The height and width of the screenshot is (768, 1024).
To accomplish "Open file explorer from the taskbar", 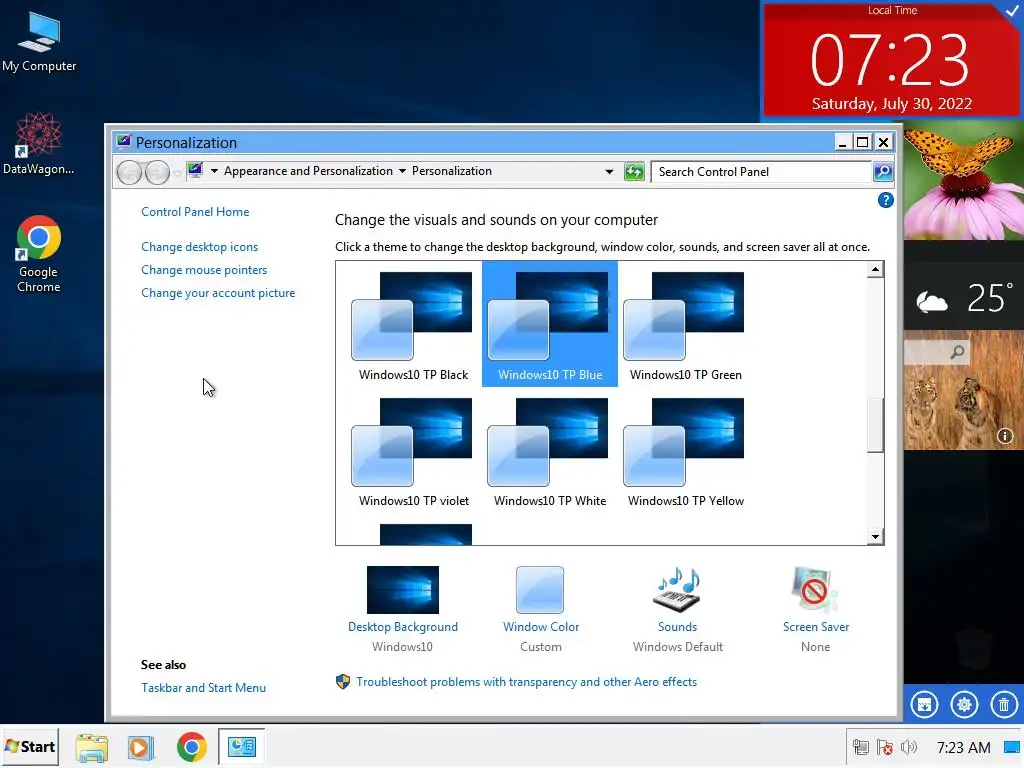I will pyautogui.click(x=91, y=747).
